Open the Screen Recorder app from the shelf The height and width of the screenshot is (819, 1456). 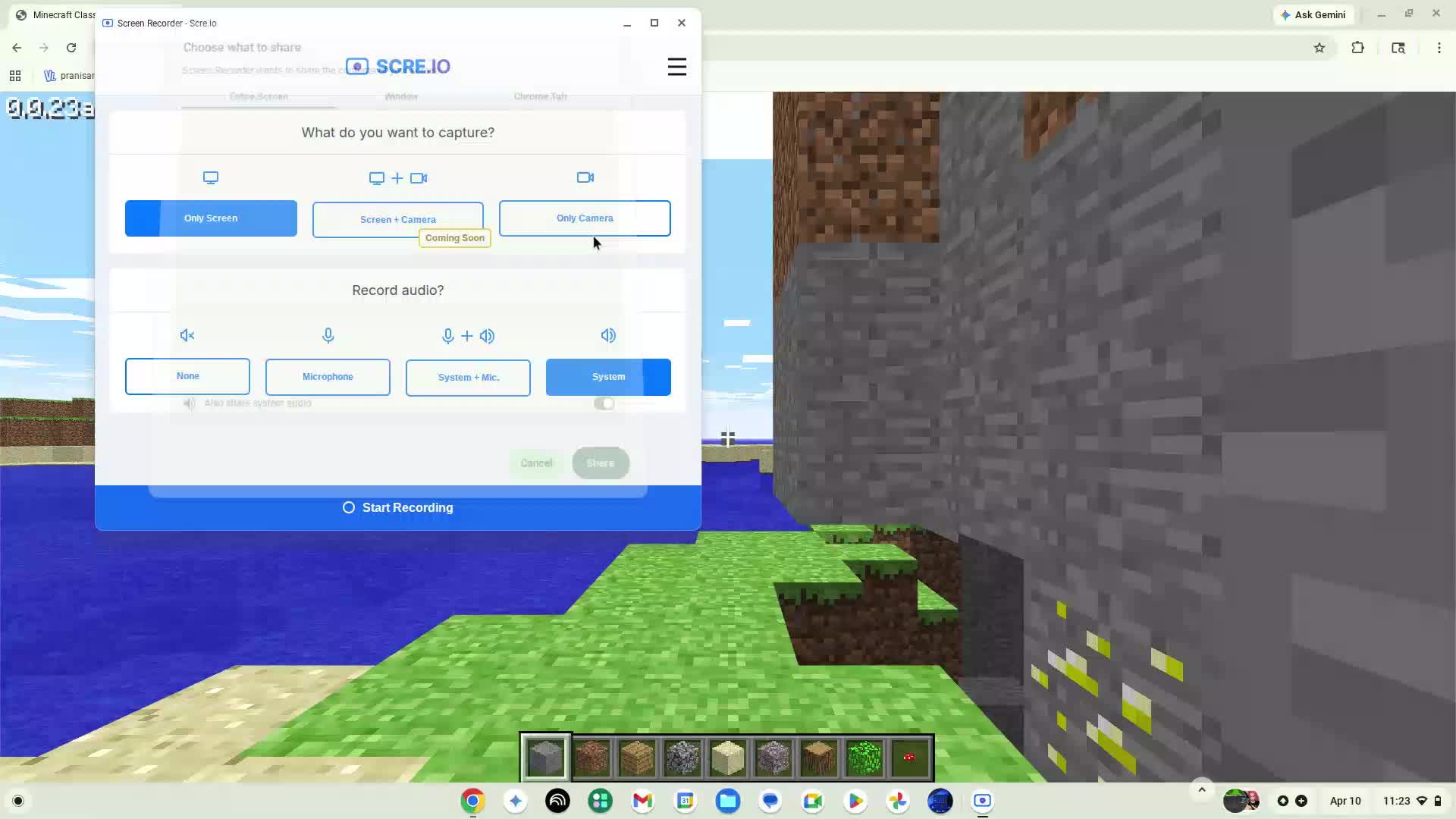(x=982, y=801)
